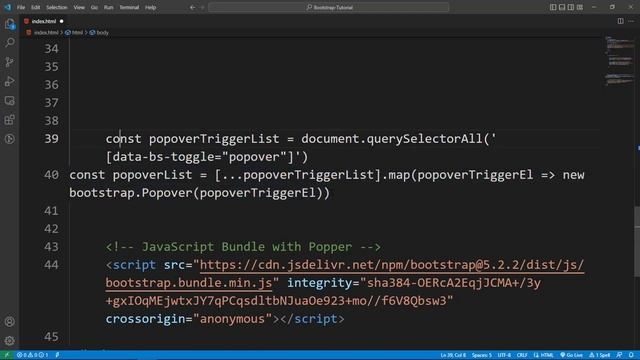Open the editor More Actions ellipsis
This screenshot has width=640, height=360.
click(x=631, y=21)
